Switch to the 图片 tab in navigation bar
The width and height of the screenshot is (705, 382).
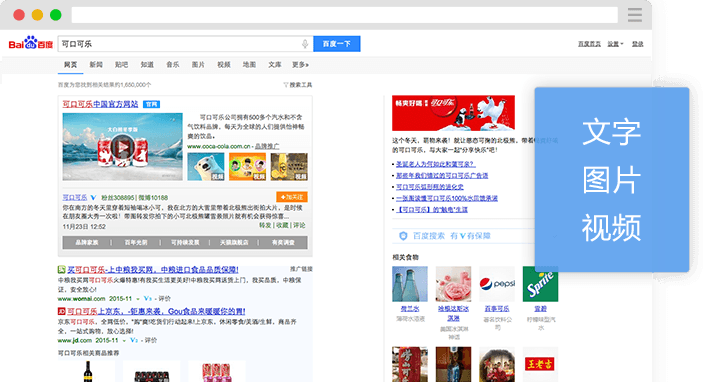(198, 65)
